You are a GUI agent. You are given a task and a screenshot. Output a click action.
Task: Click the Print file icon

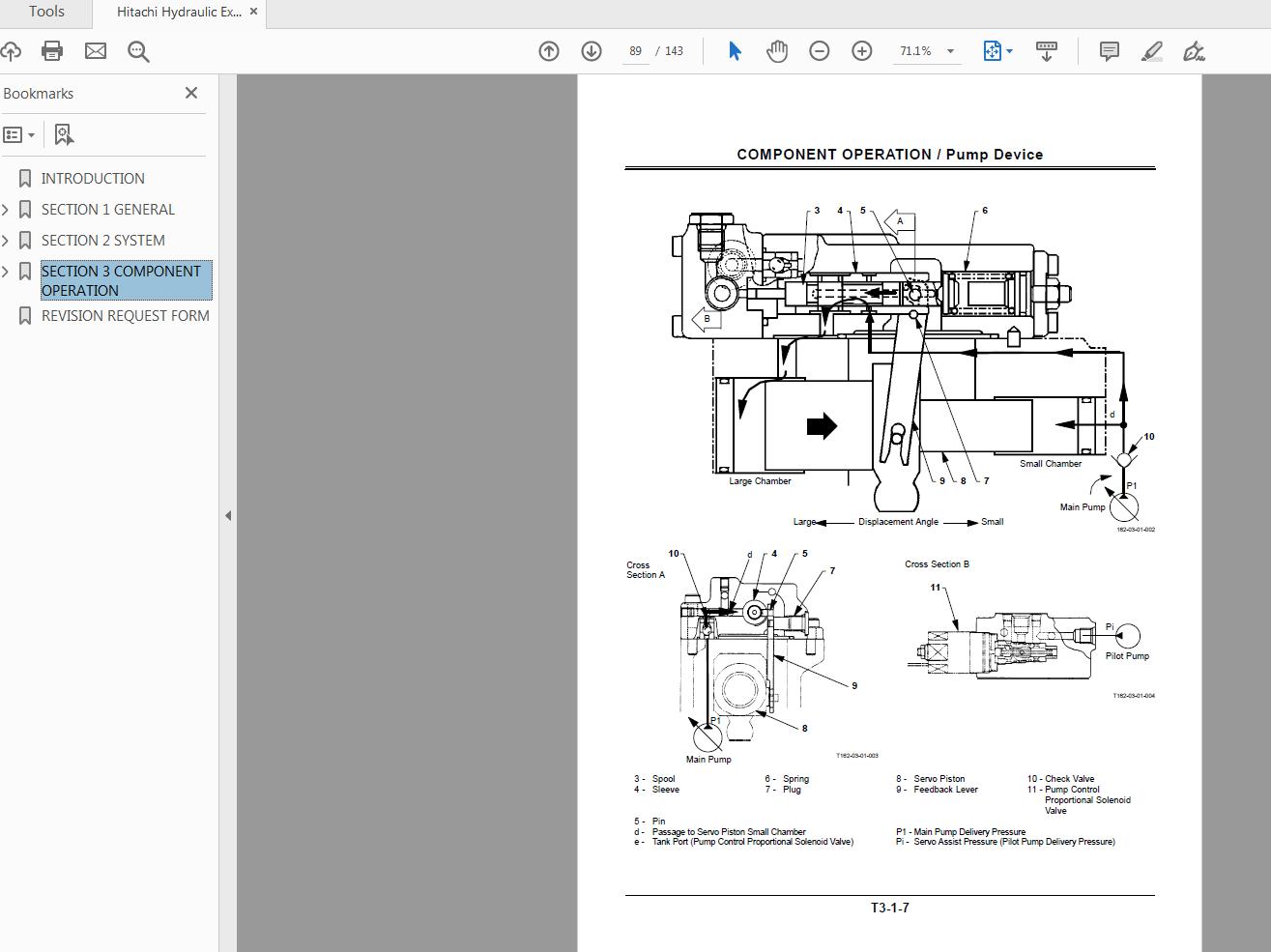[x=52, y=51]
